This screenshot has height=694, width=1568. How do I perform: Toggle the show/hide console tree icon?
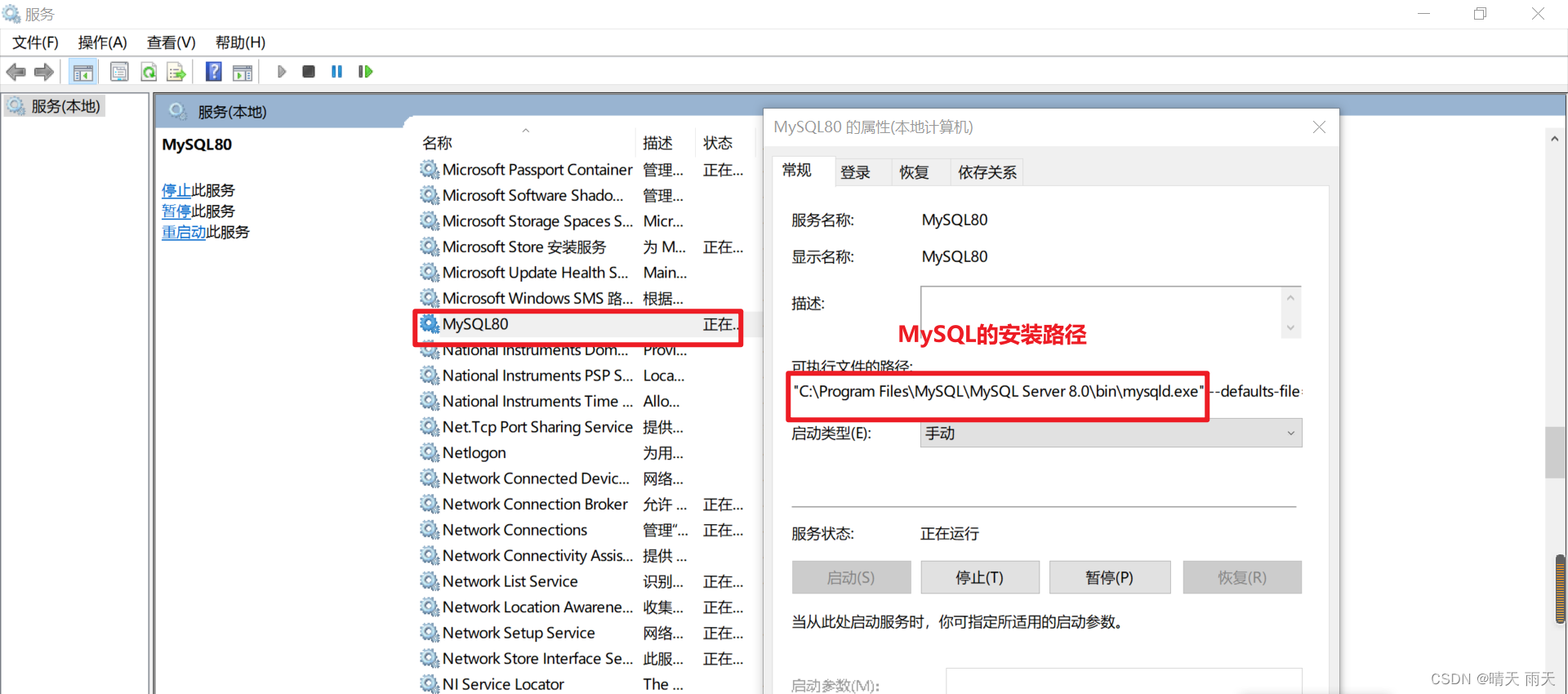coord(82,72)
